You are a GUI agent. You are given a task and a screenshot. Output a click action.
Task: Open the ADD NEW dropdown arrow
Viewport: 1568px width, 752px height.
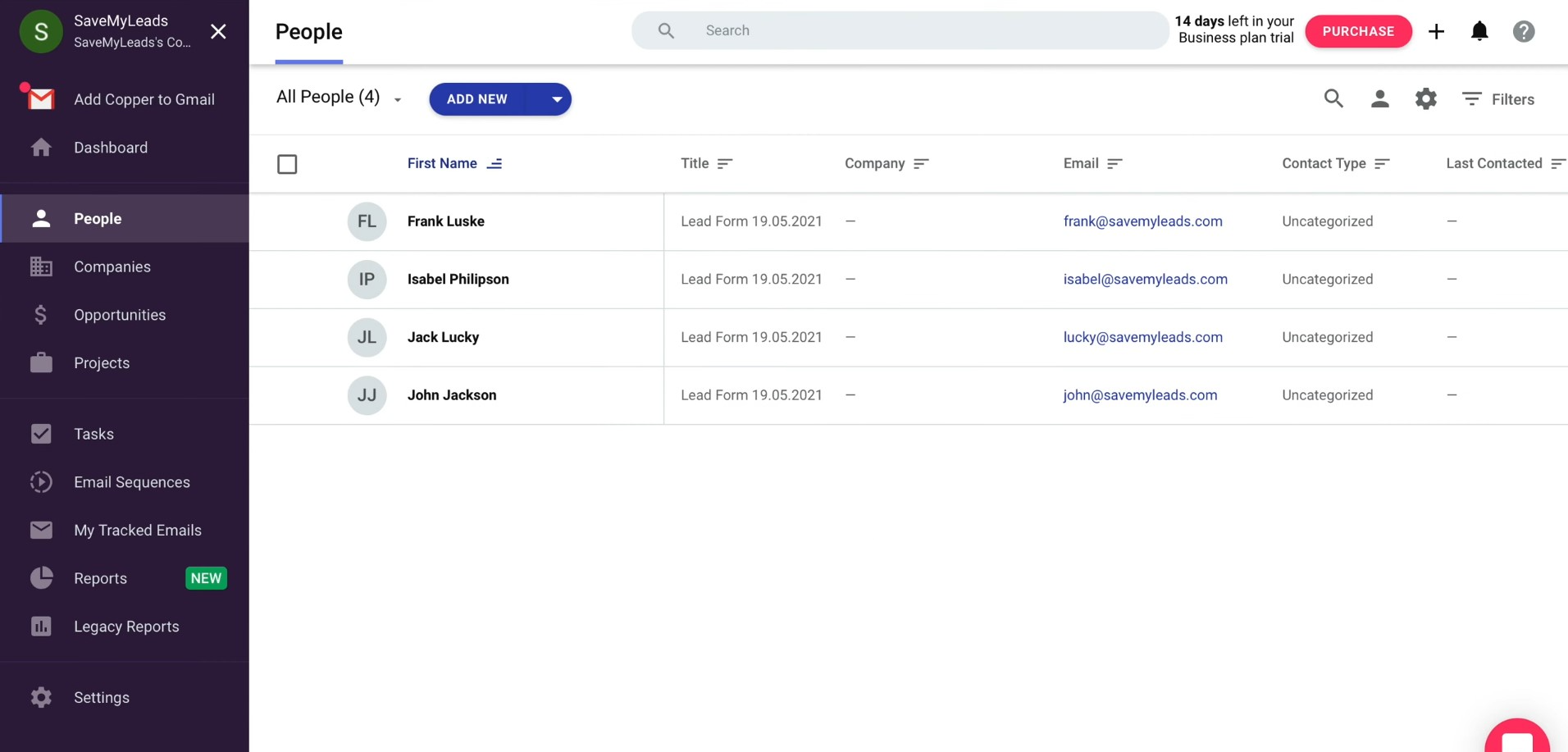coord(556,99)
